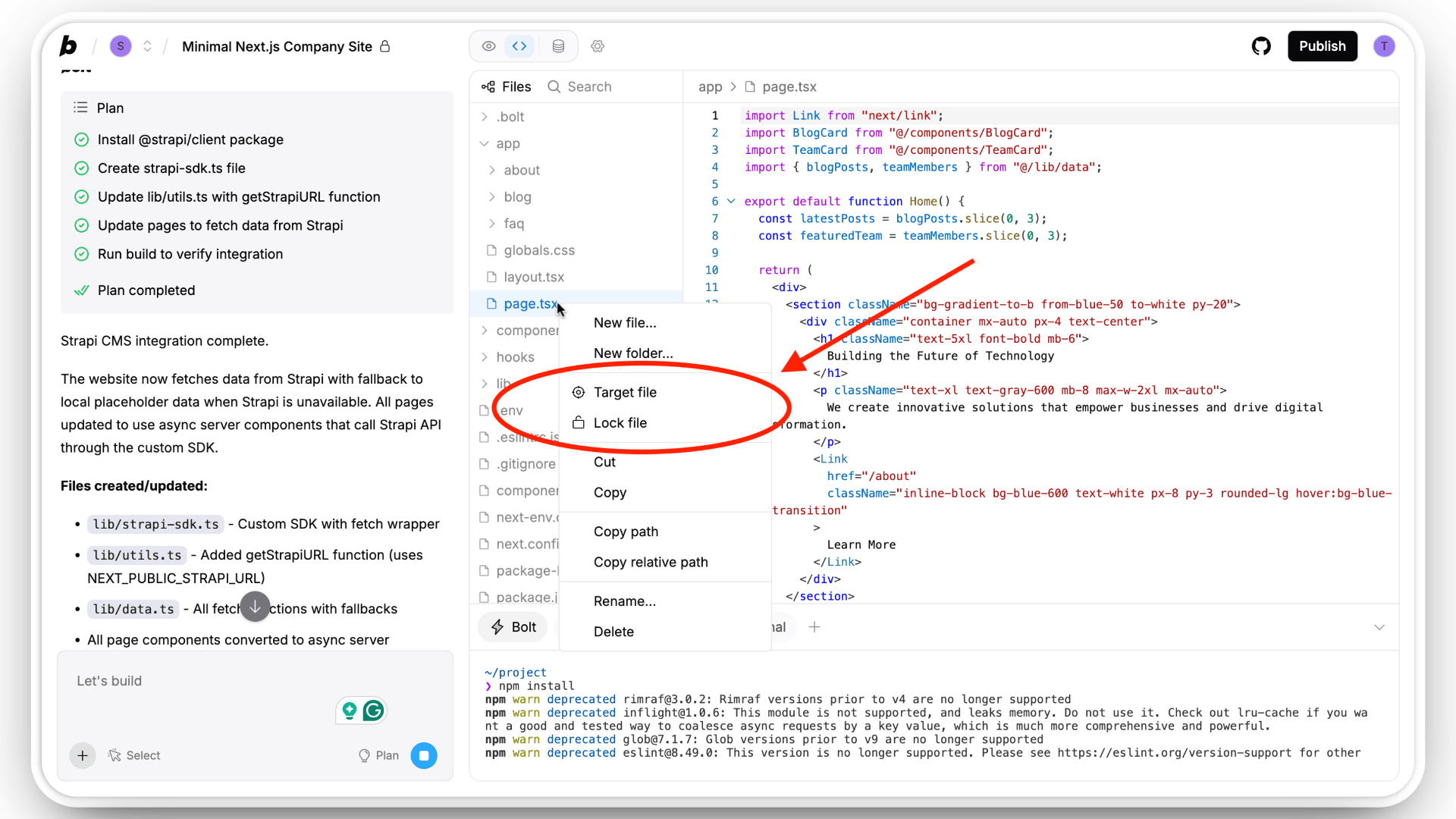Click app breadcrumb segment

click(x=710, y=86)
